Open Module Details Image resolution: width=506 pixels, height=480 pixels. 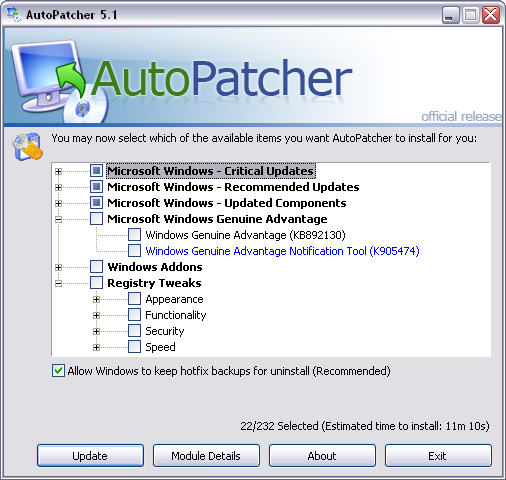point(206,456)
